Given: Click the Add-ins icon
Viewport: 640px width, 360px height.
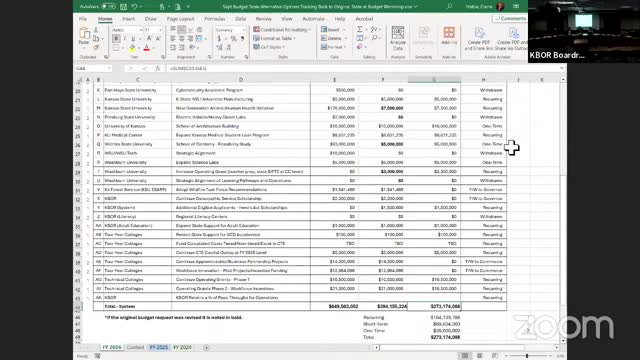Looking at the screenshot, I should coord(449,36).
